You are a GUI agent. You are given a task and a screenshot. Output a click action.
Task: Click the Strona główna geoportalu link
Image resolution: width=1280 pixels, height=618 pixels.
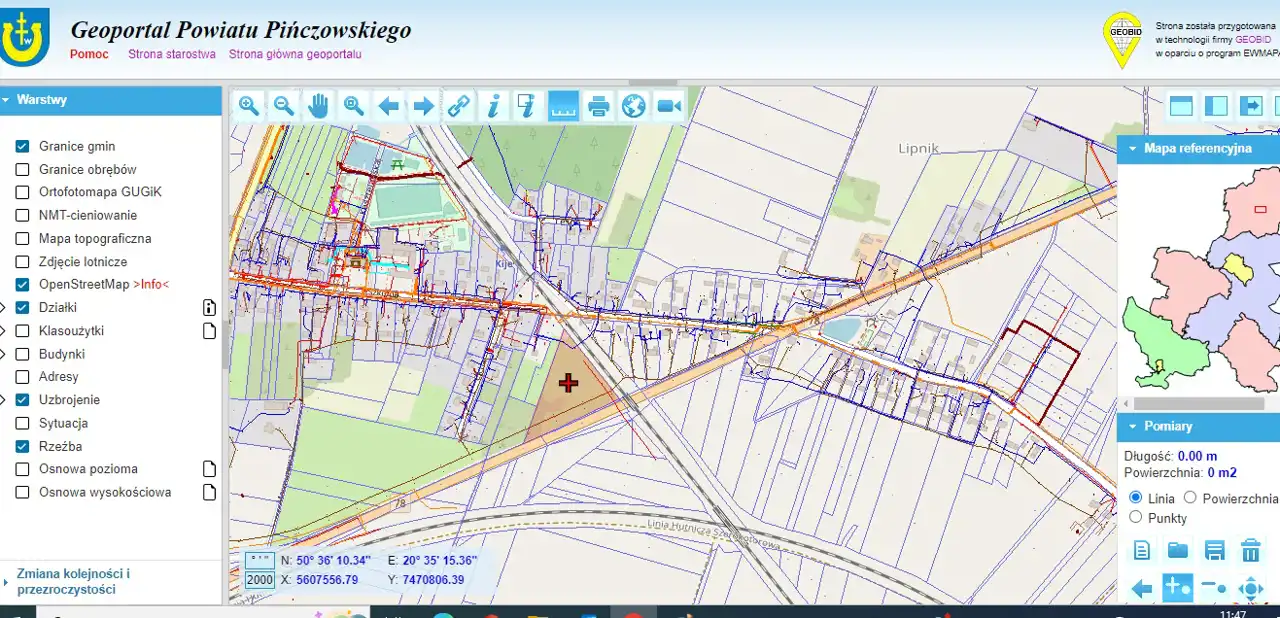pyautogui.click(x=295, y=54)
